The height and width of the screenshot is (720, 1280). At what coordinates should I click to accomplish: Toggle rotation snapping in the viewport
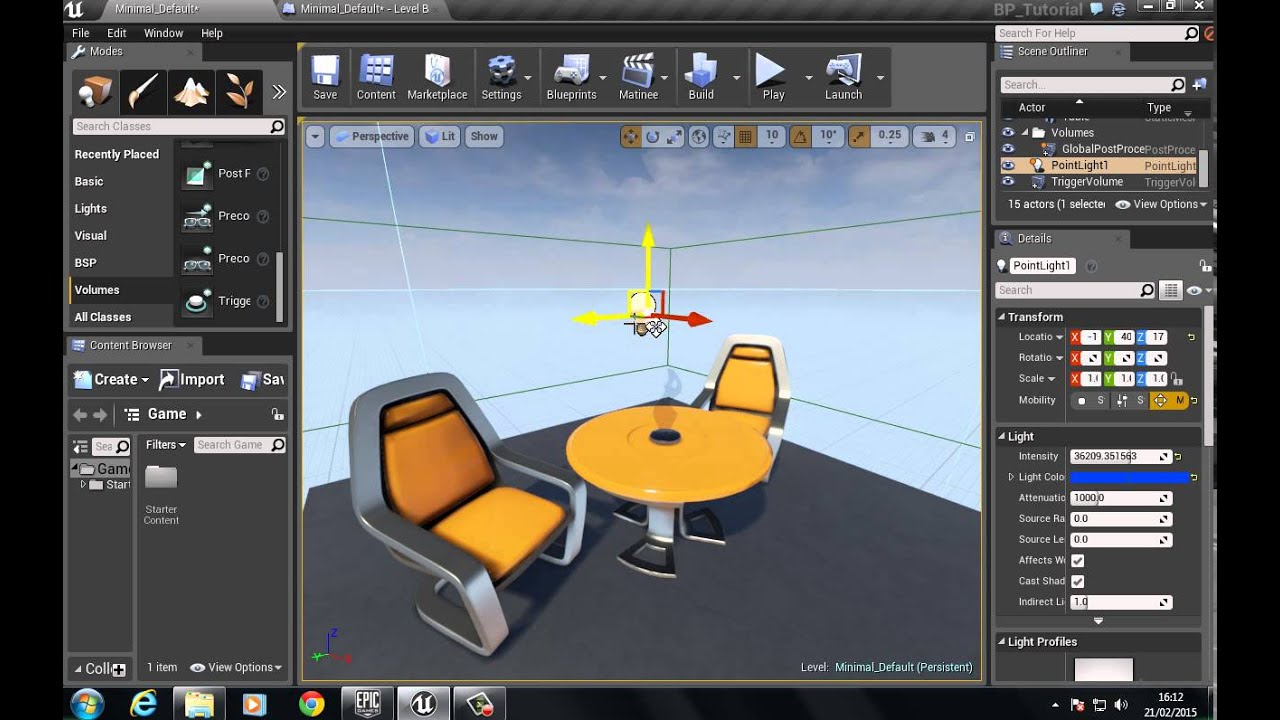801,136
